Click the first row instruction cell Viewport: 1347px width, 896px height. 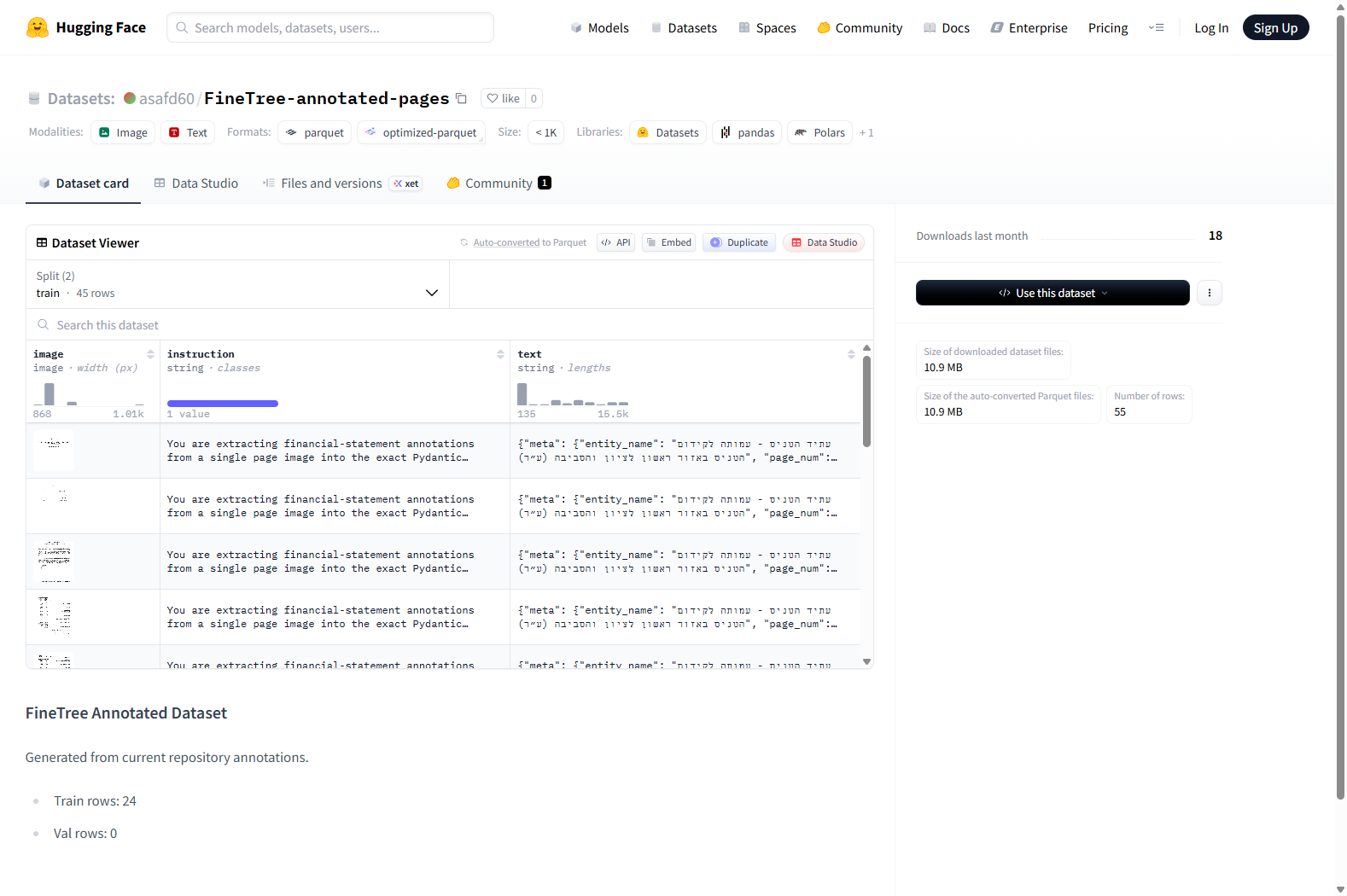[x=335, y=451]
